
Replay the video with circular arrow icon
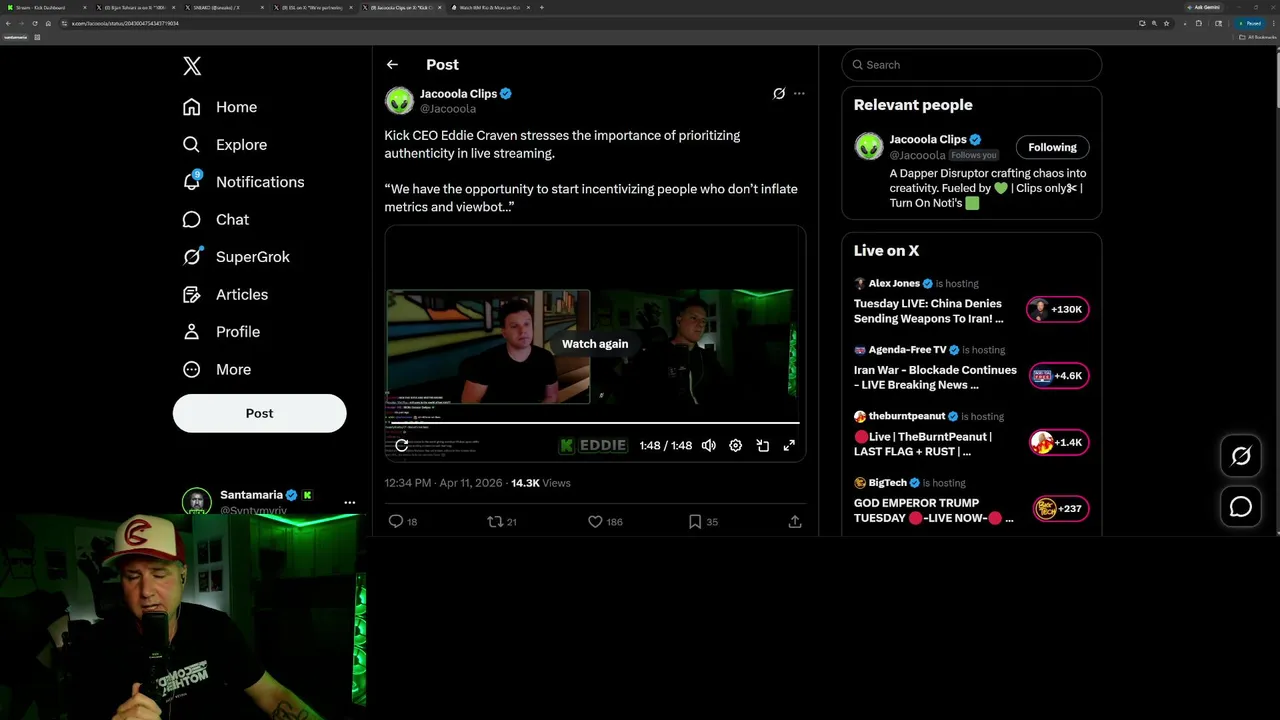tap(401, 445)
